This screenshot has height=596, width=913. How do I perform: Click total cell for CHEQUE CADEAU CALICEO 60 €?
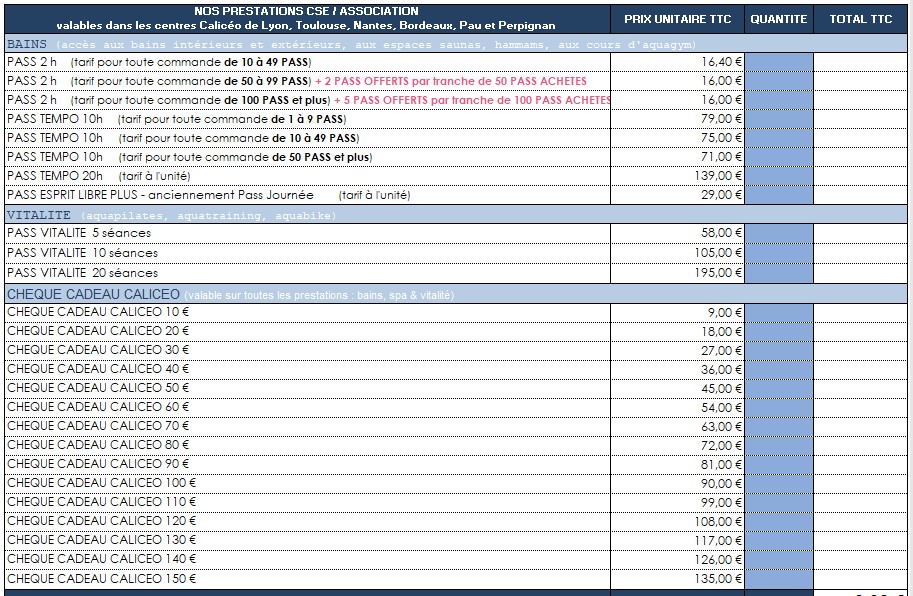(x=861, y=407)
